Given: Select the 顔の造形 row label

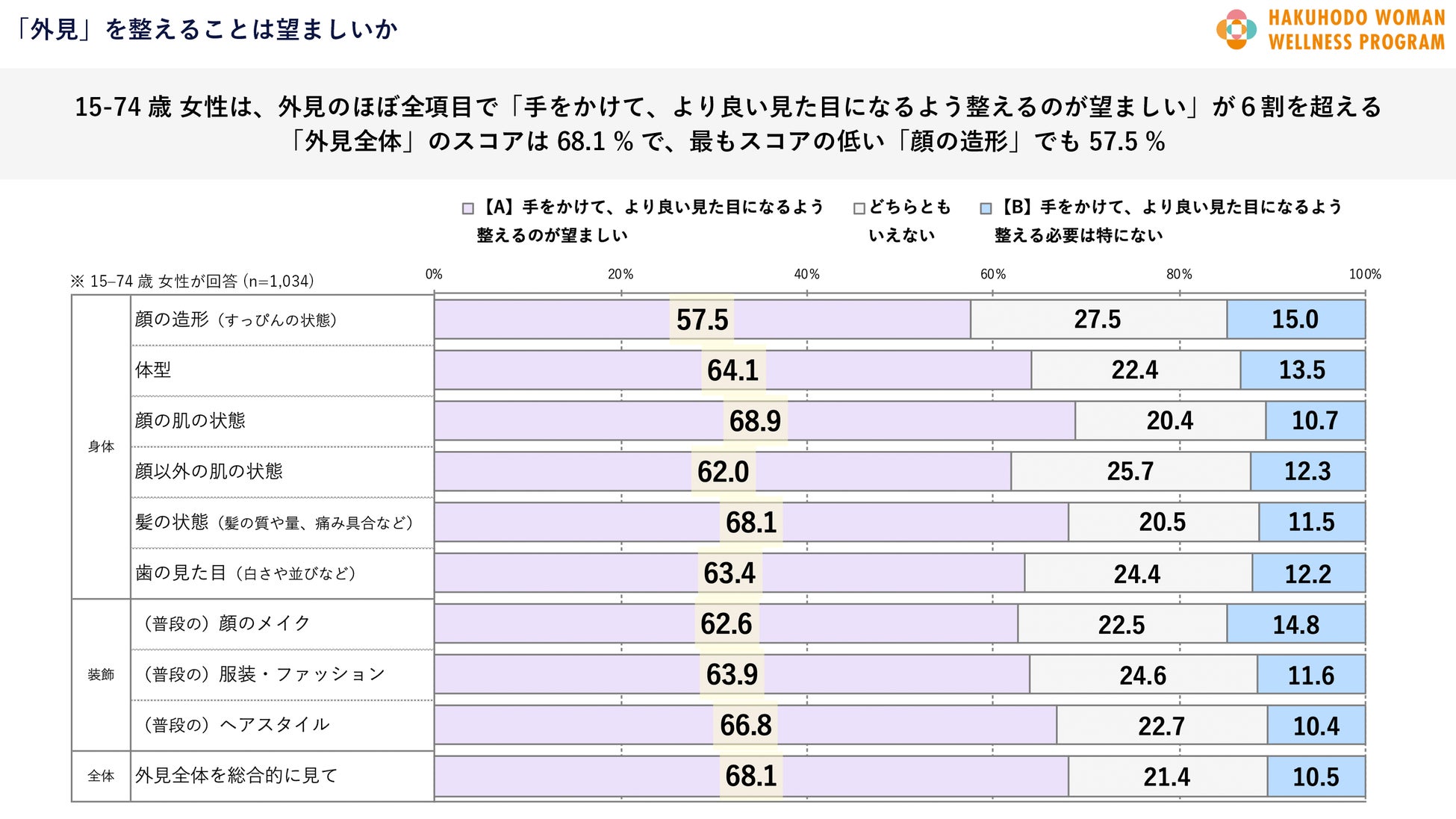Looking at the screenshot, I should point(236,320).
